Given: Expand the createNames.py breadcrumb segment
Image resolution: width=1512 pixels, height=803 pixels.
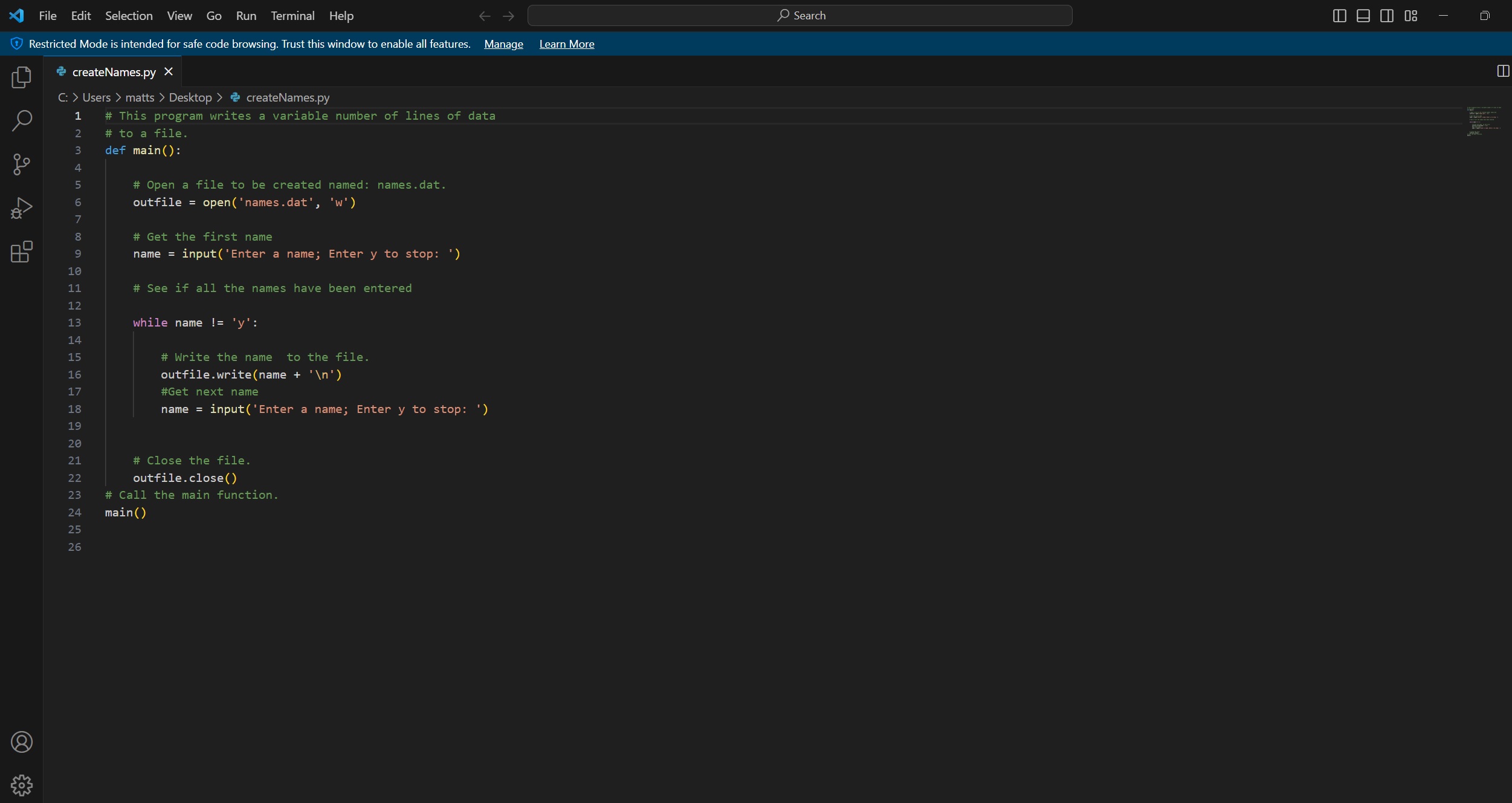Looking at the screenshot, I should [288, 97].
